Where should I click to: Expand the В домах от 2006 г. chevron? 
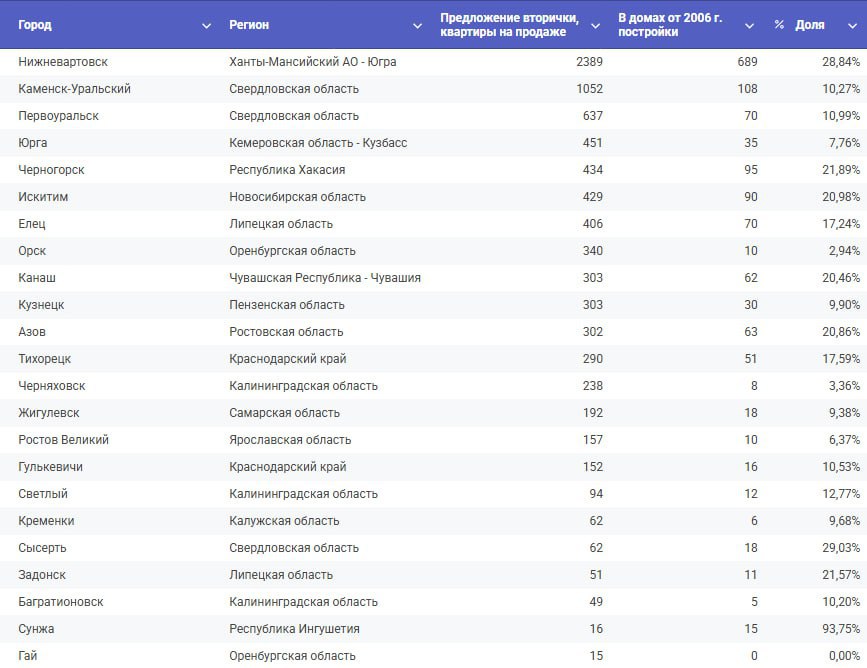pyautogui.click(x=750, y=25)
